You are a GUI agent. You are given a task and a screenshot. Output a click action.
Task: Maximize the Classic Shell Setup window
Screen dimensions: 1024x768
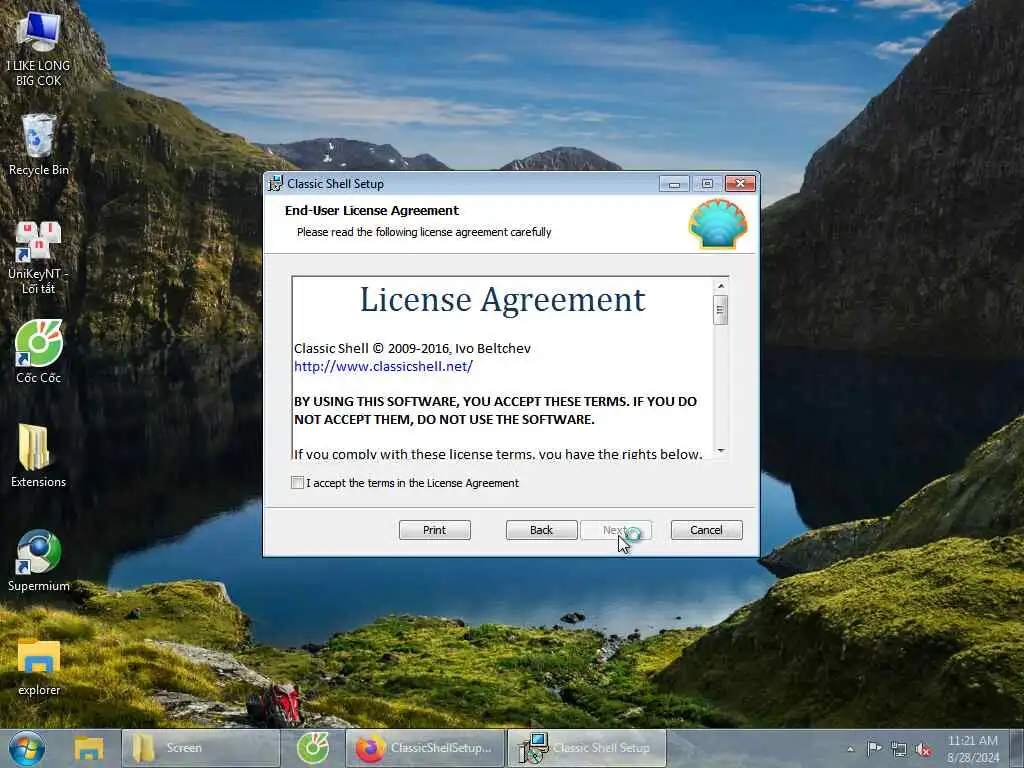coord(707,184)
